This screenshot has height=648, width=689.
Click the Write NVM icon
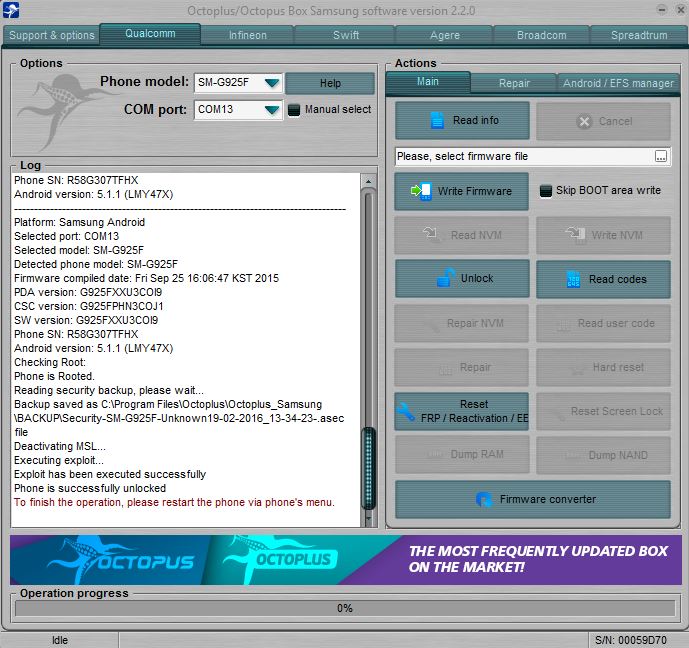coord(575,234)
